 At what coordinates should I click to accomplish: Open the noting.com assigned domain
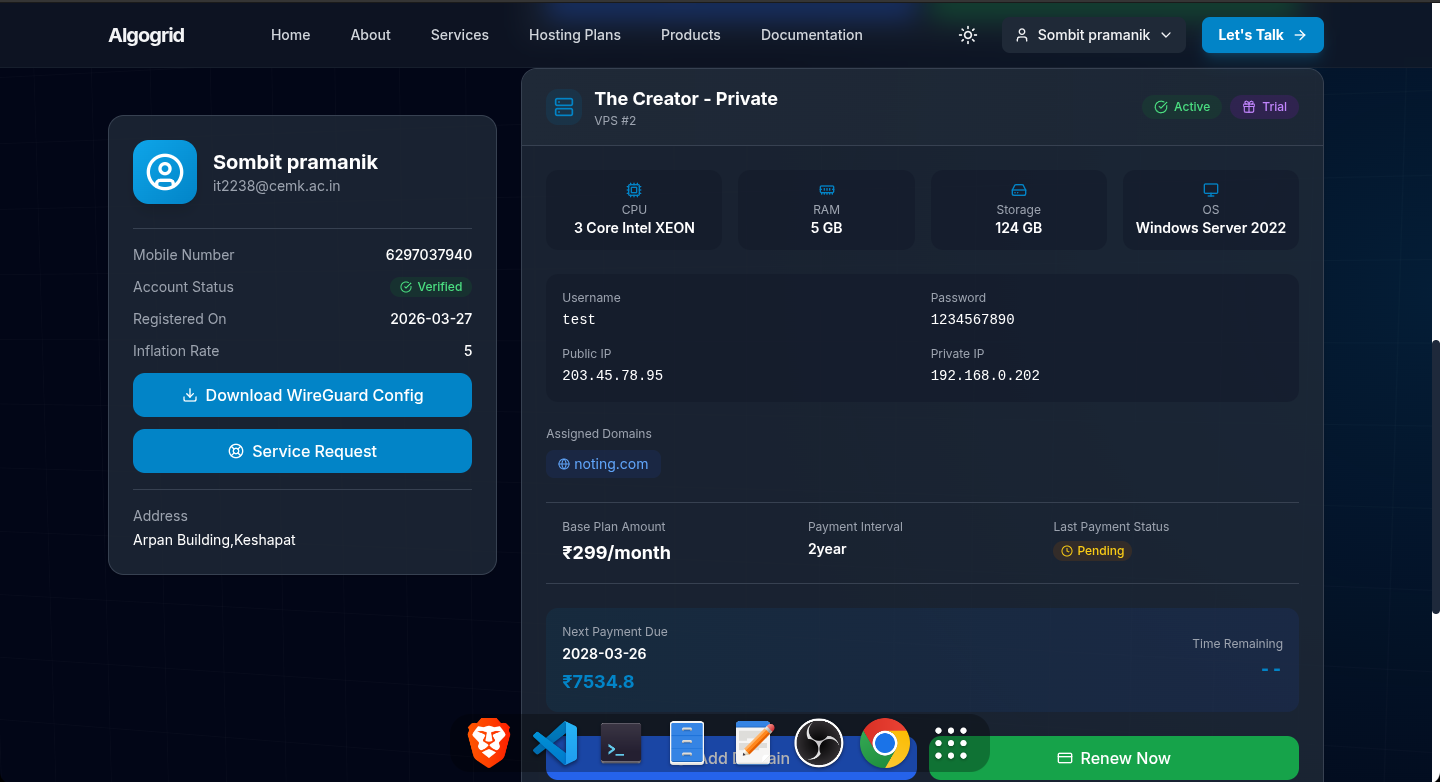[603, 464]
